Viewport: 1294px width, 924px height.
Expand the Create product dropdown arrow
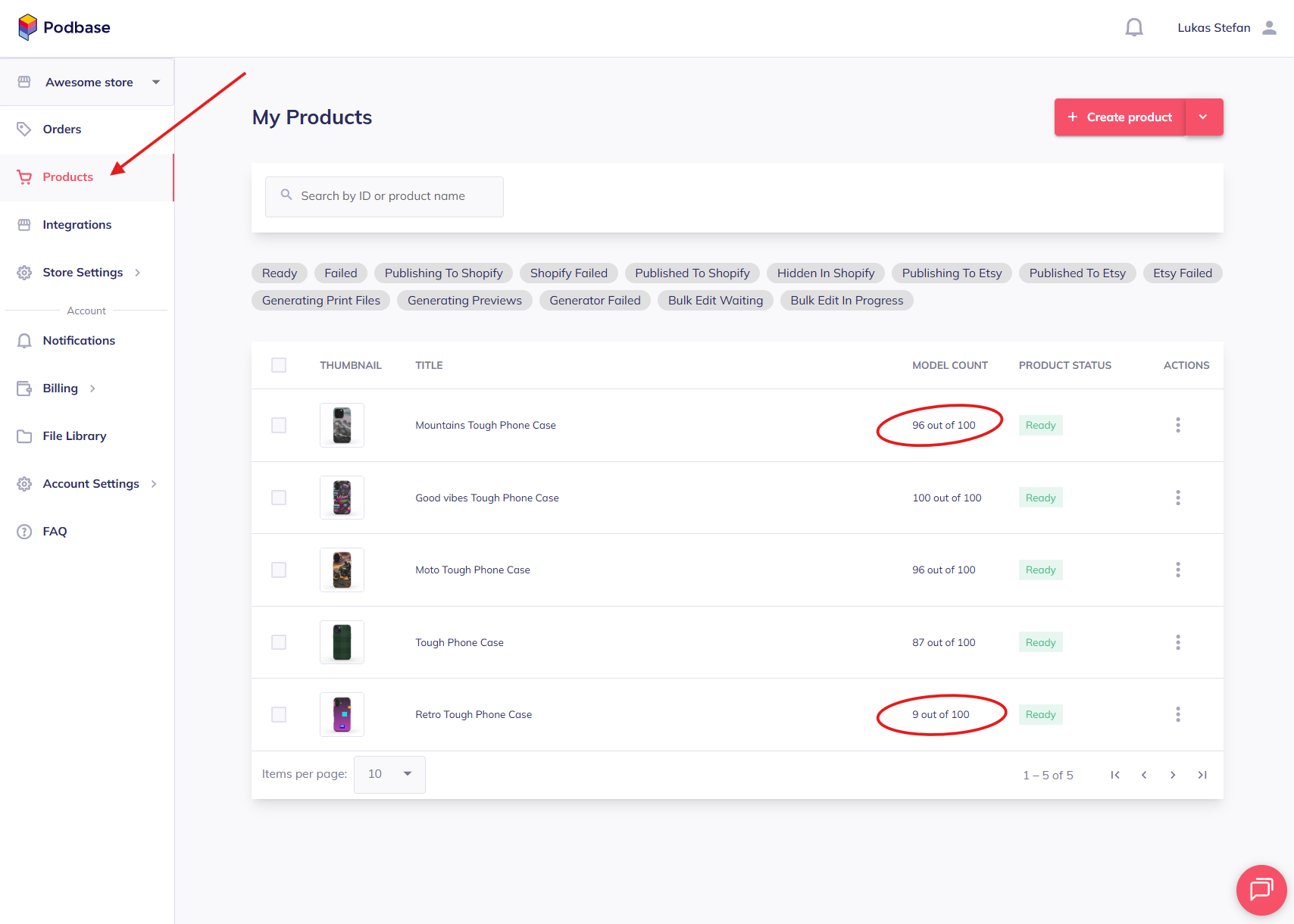[x=1203, y=117]
